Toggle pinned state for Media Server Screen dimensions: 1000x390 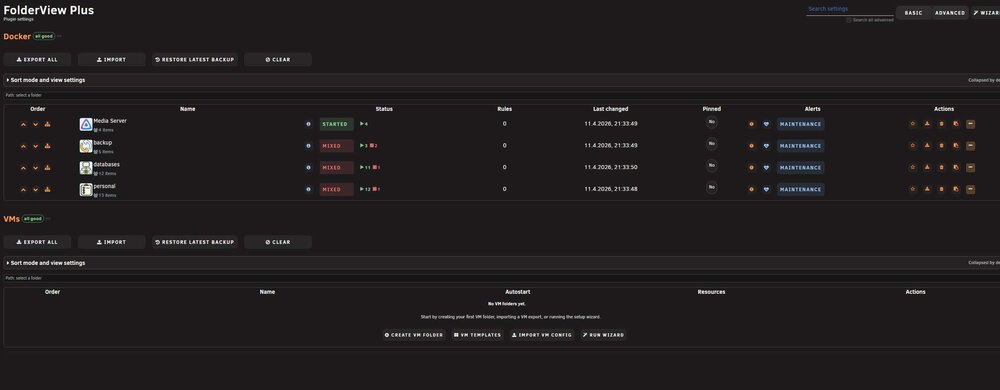pos(712,122)
